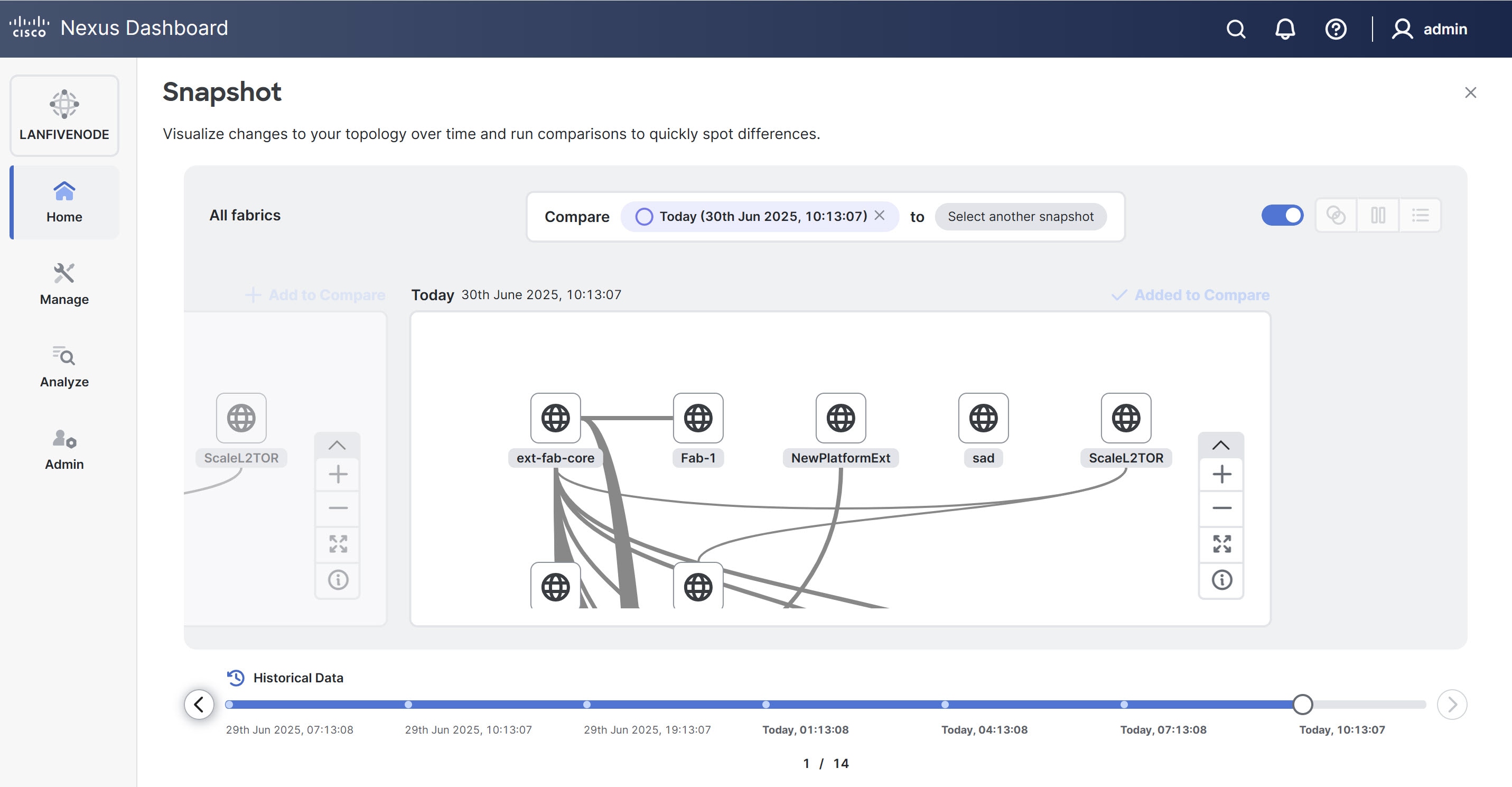This screenshot has width=1512, height=787.
Task: Select the ext-fab-core fabric node
Action: click(555, 418)
